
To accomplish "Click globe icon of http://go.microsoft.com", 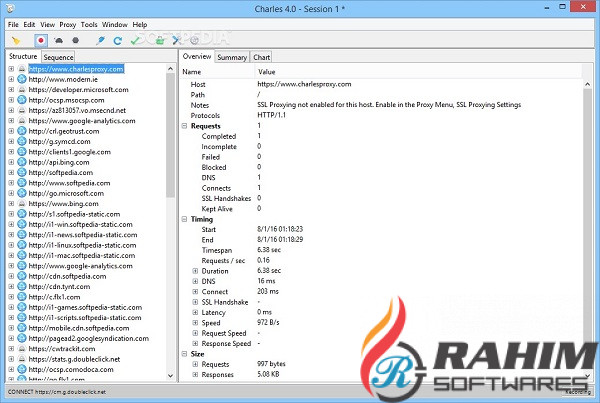I will [x=22, y=193].
